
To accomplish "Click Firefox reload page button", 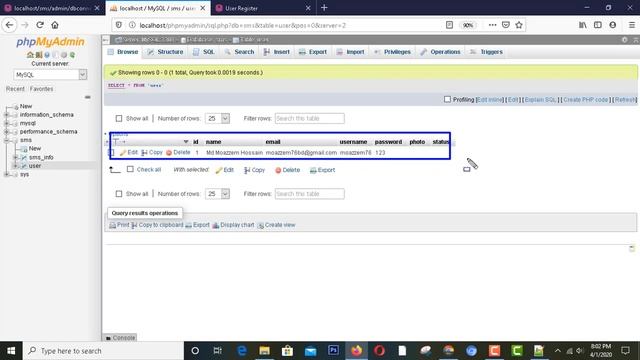I will pyautogui.click(x=40, y=25).
